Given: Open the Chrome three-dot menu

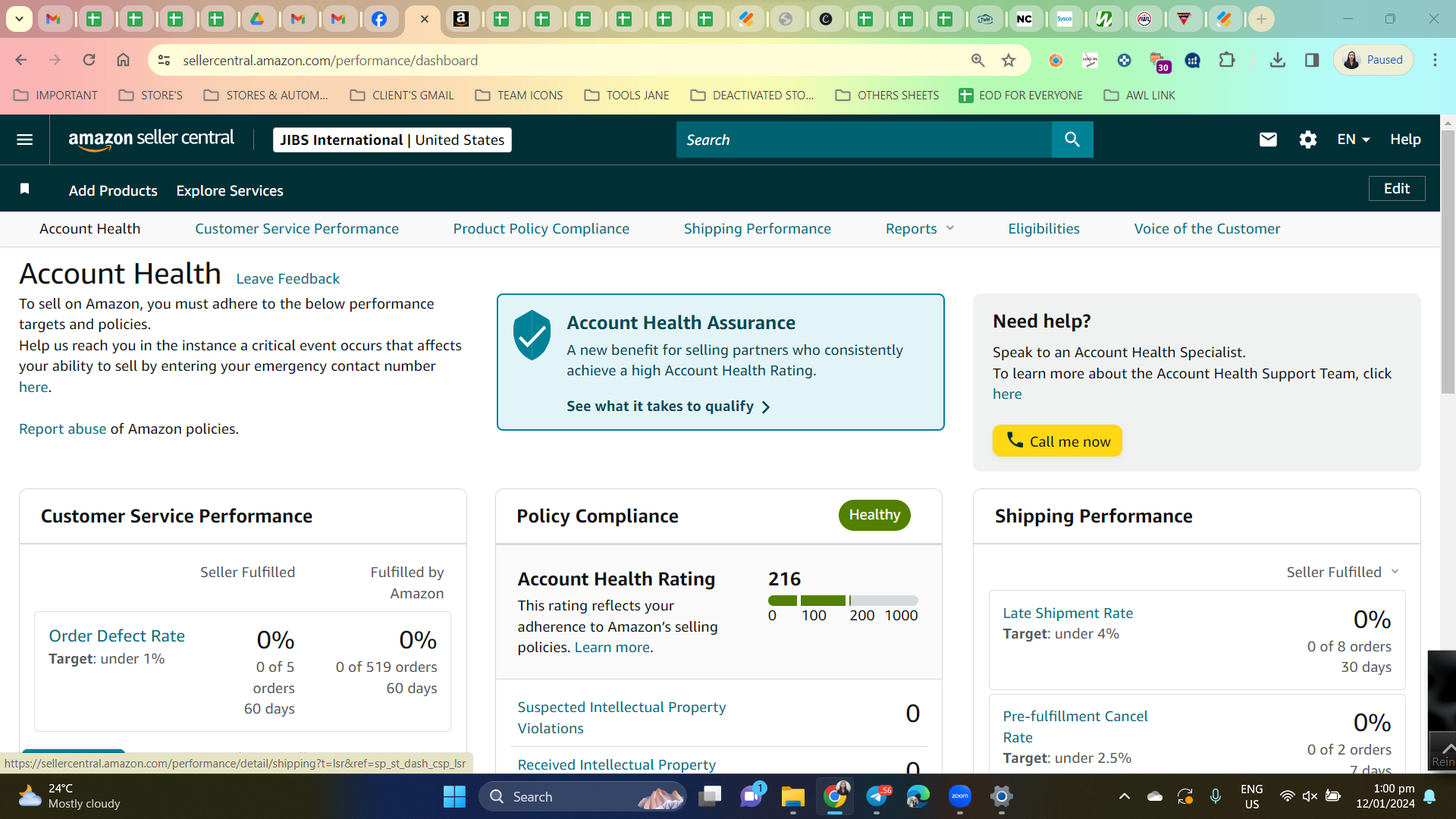Looking at the screenshot, I should (x=1435, y=60).
